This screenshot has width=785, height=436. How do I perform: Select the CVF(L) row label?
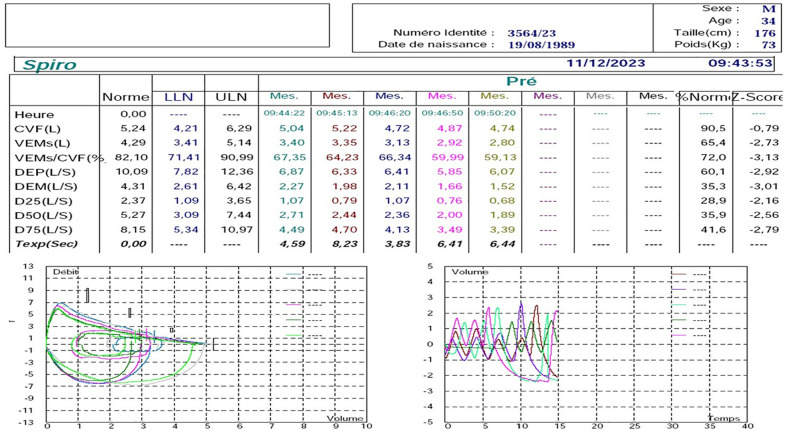pos(35,128)
